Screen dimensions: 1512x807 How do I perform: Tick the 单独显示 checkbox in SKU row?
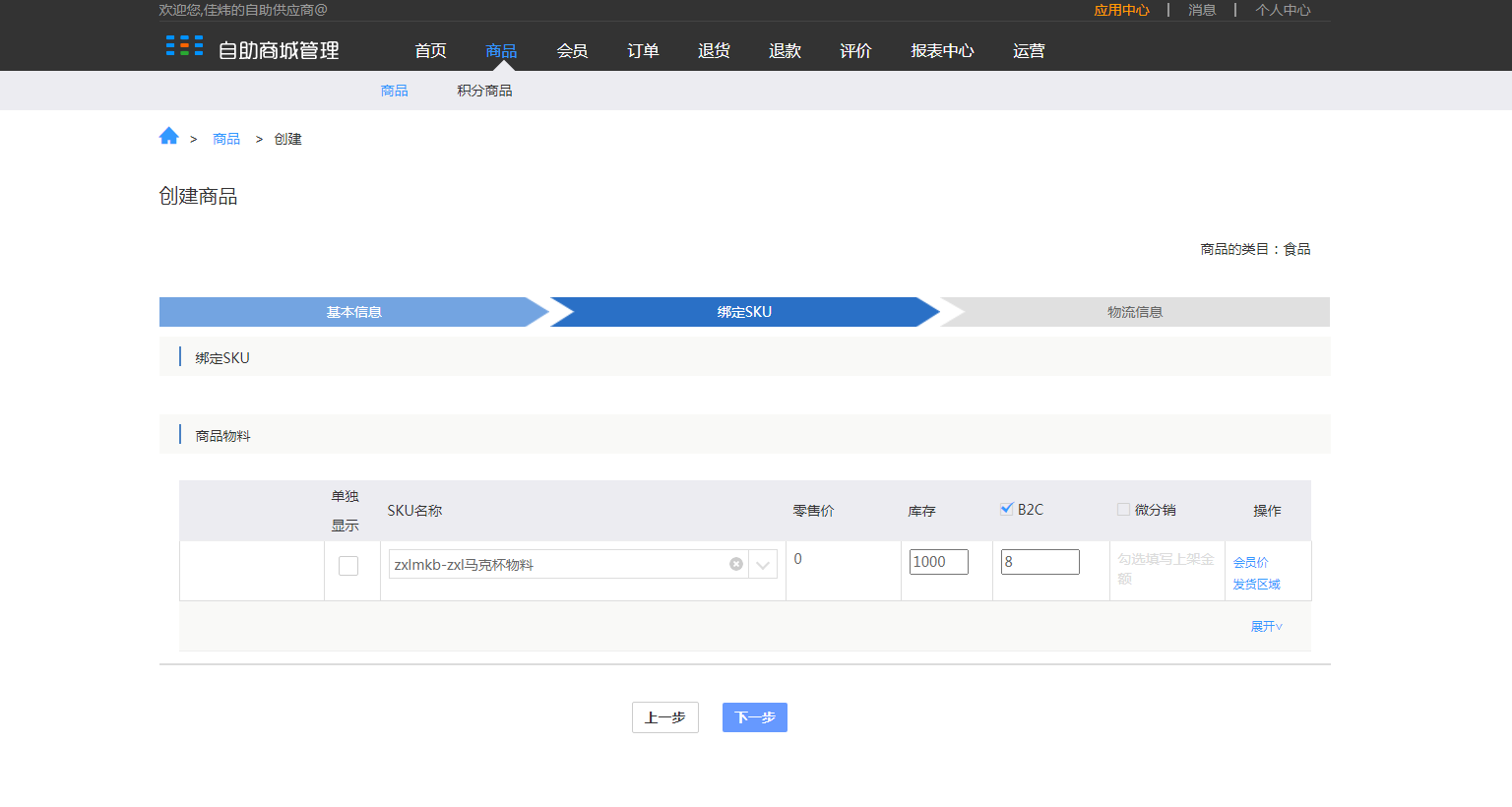point(348,566)
